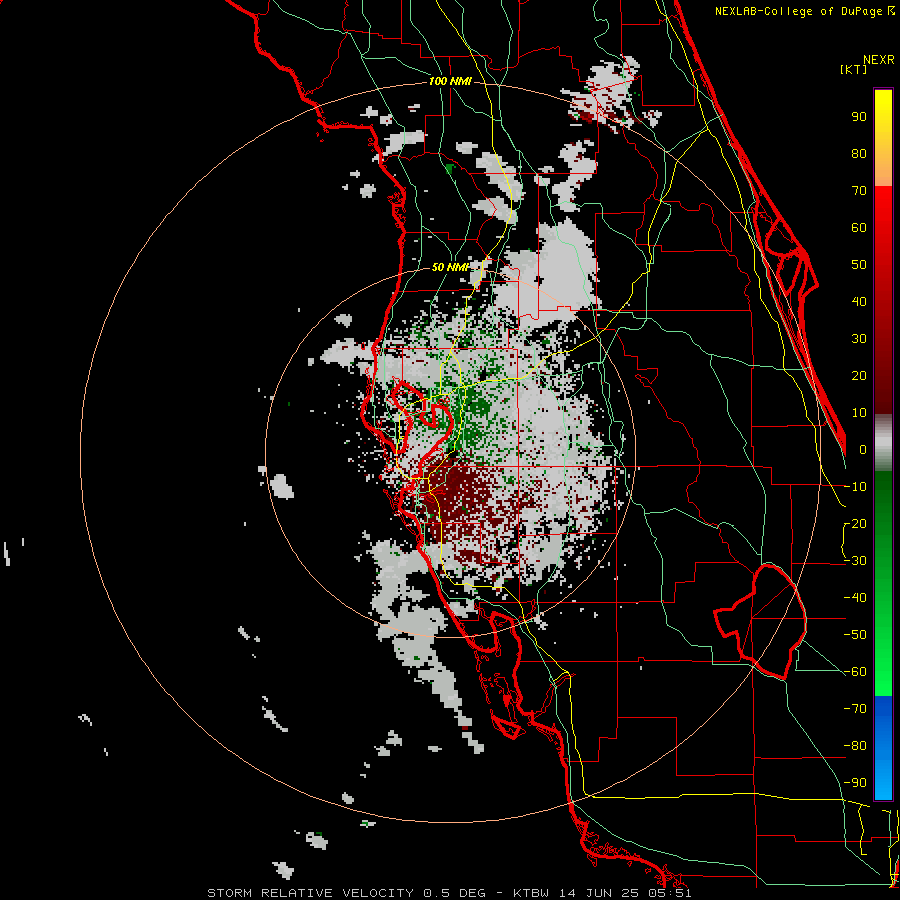This screenshot has height=900, width=900.
Task: Click the positive 10 value on the velocity scale
Action: click(x=859, y=413)
